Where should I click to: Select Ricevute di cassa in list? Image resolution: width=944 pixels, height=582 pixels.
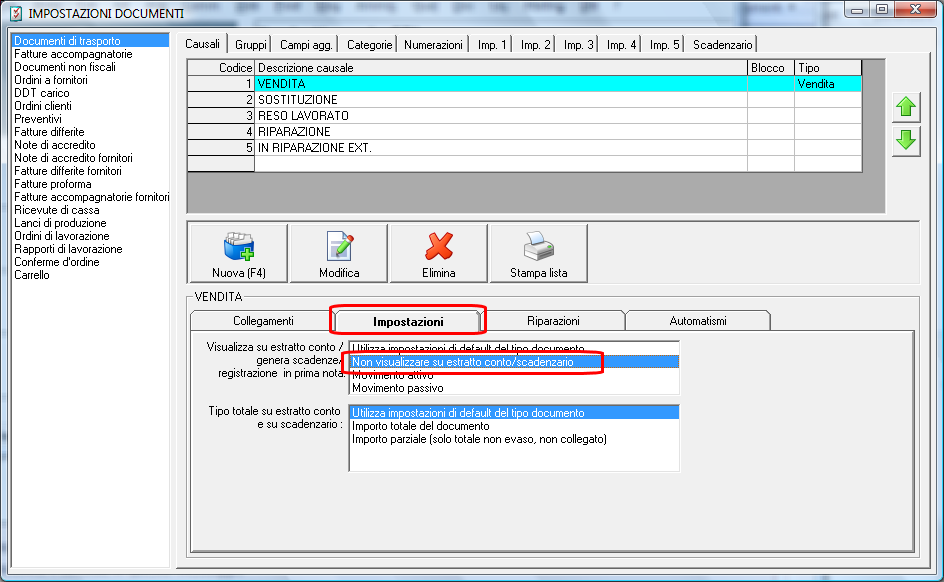90,210
